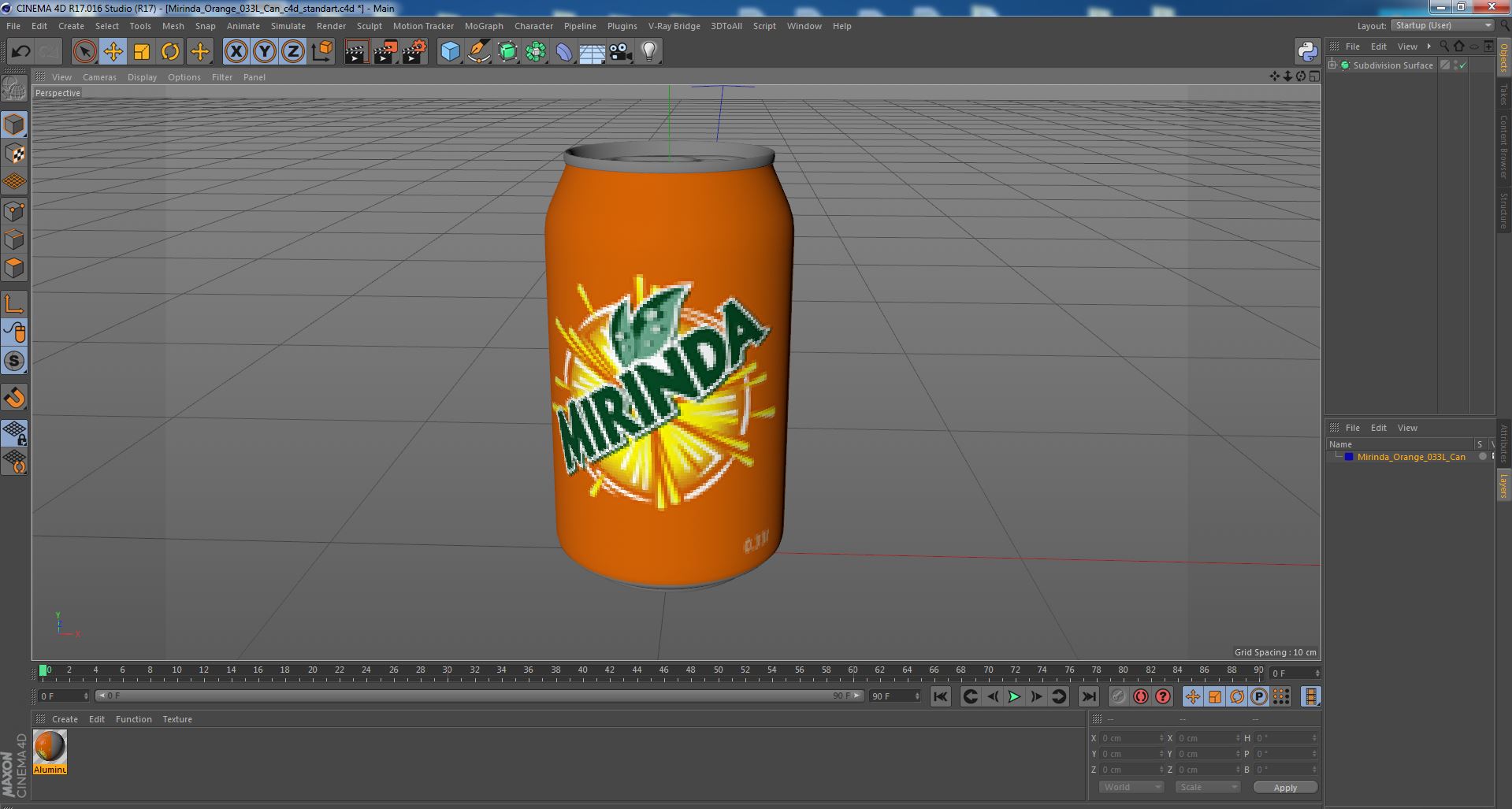1512x809 pixels.
Task: Add a Subdivision Surface generator
Action: (x=507, y=52)
